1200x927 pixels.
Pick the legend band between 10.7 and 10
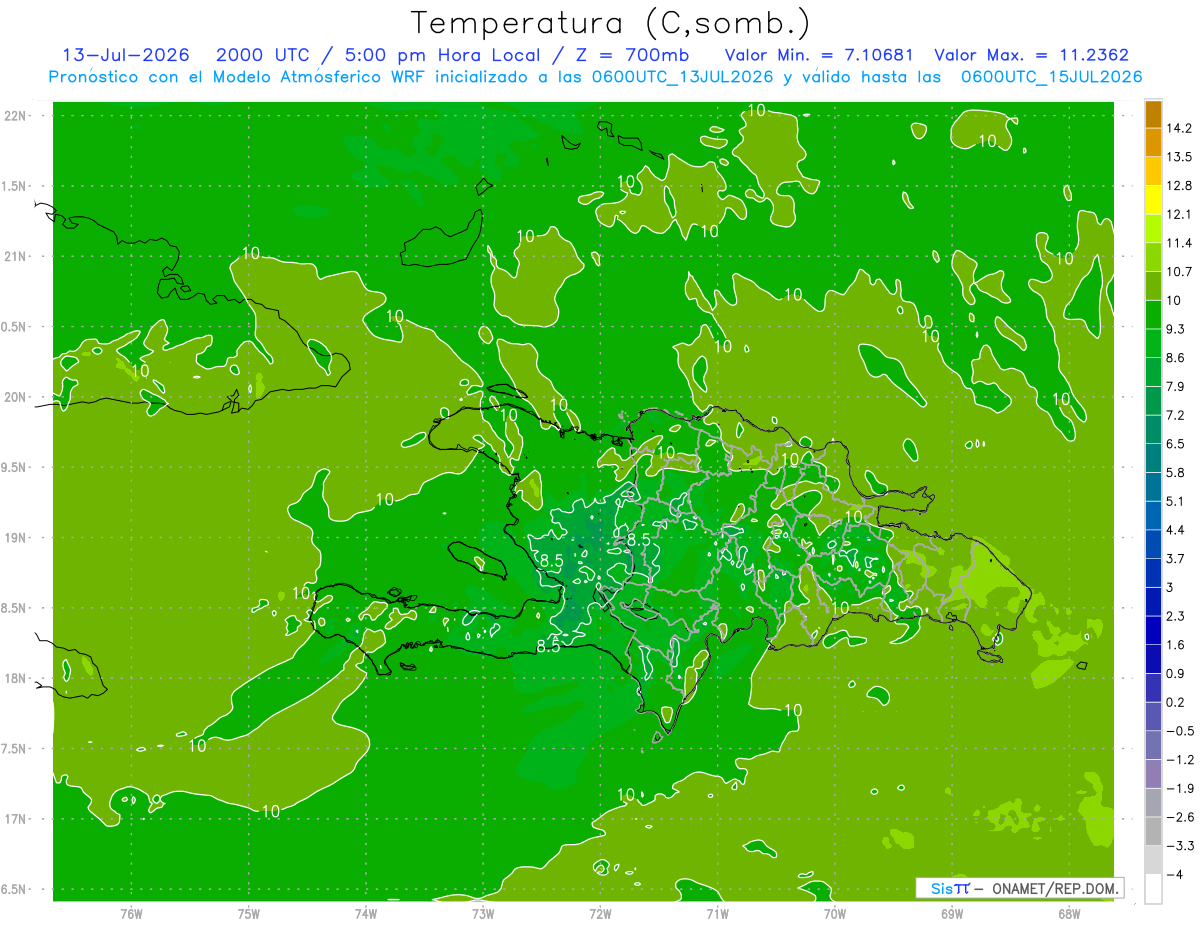click(1153, 286)
